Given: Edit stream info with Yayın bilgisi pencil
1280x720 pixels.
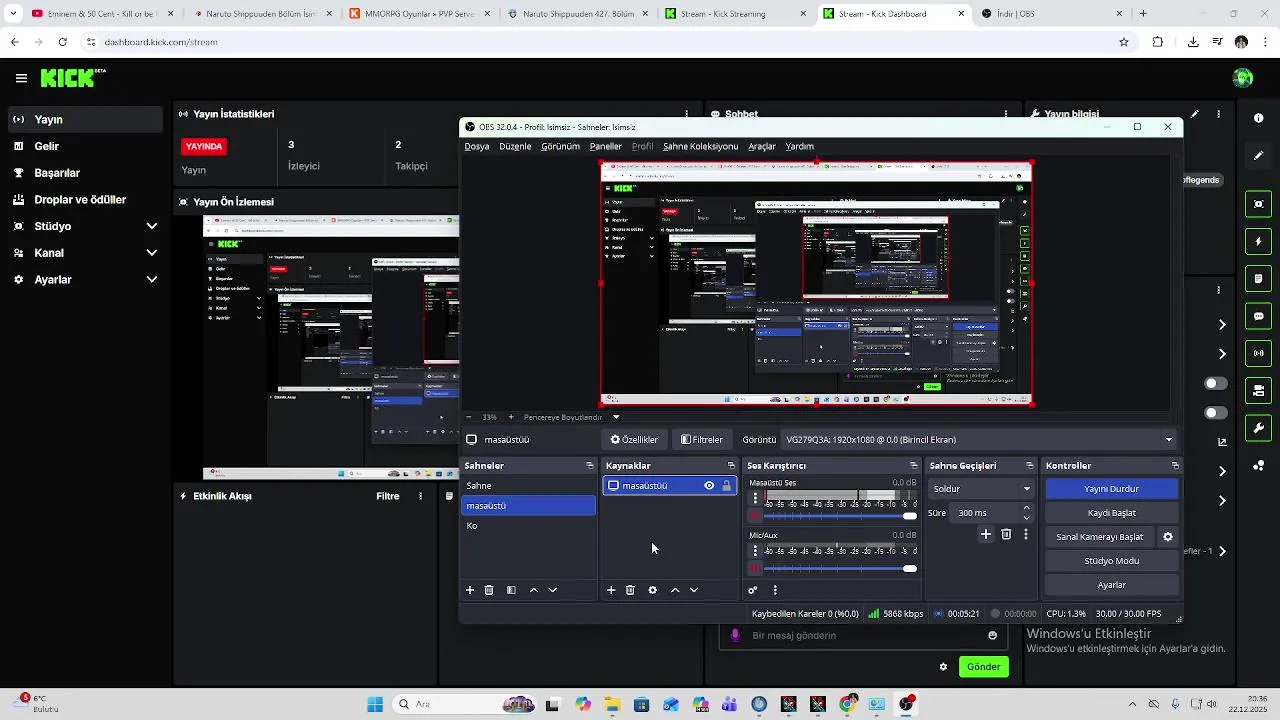Looking at the screenshot, I should [1195, 114].
